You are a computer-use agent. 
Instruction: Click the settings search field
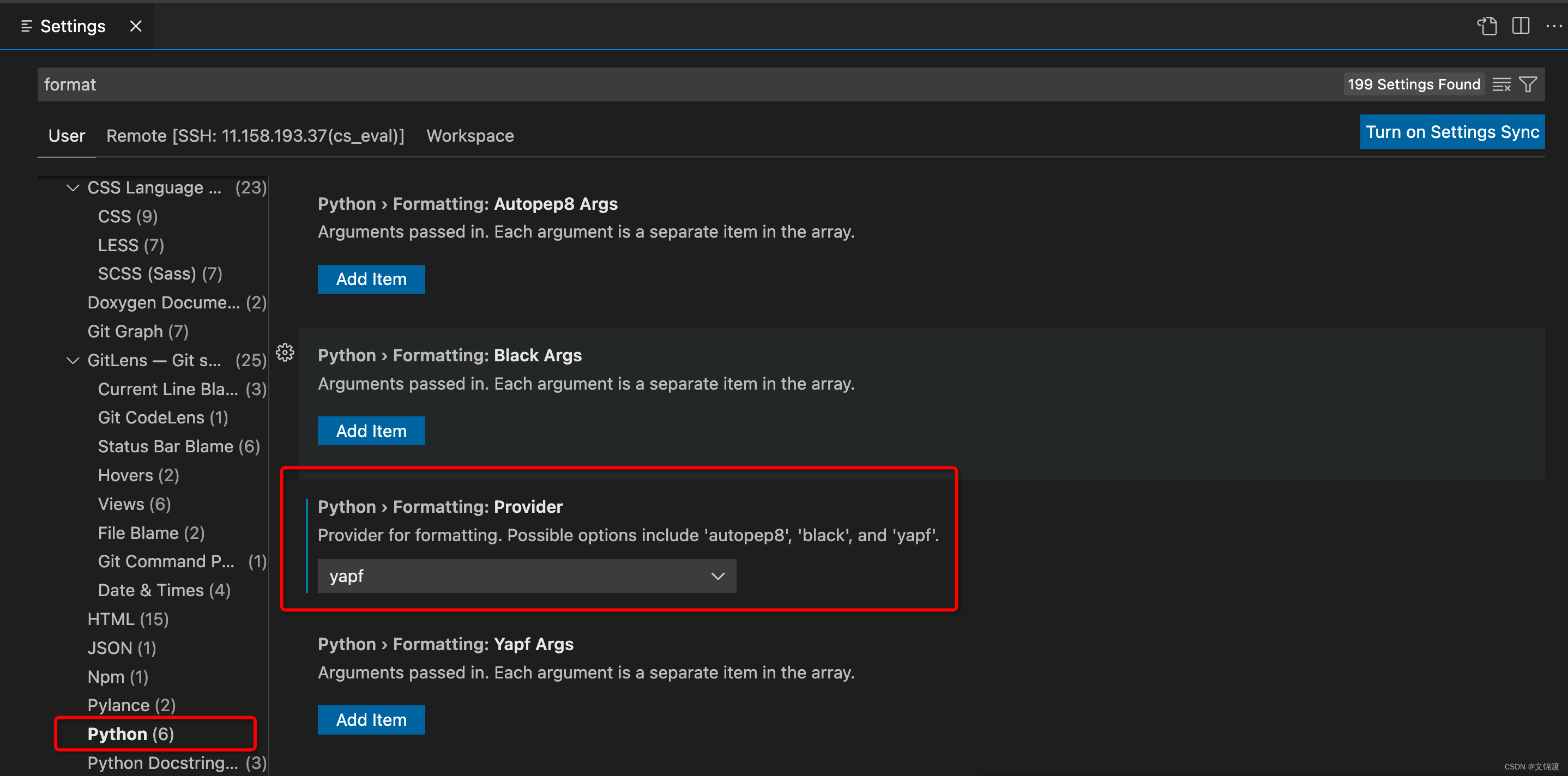pyautogui.click(x=670, y=84)
